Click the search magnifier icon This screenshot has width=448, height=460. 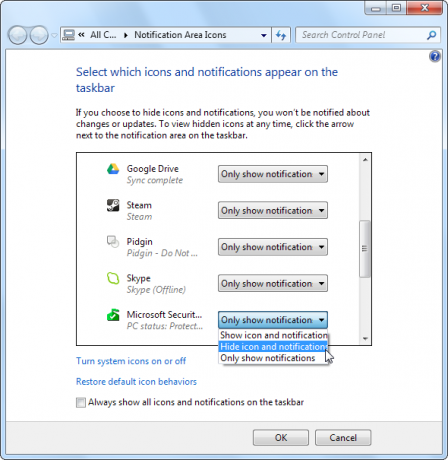[x=431, y=35]
